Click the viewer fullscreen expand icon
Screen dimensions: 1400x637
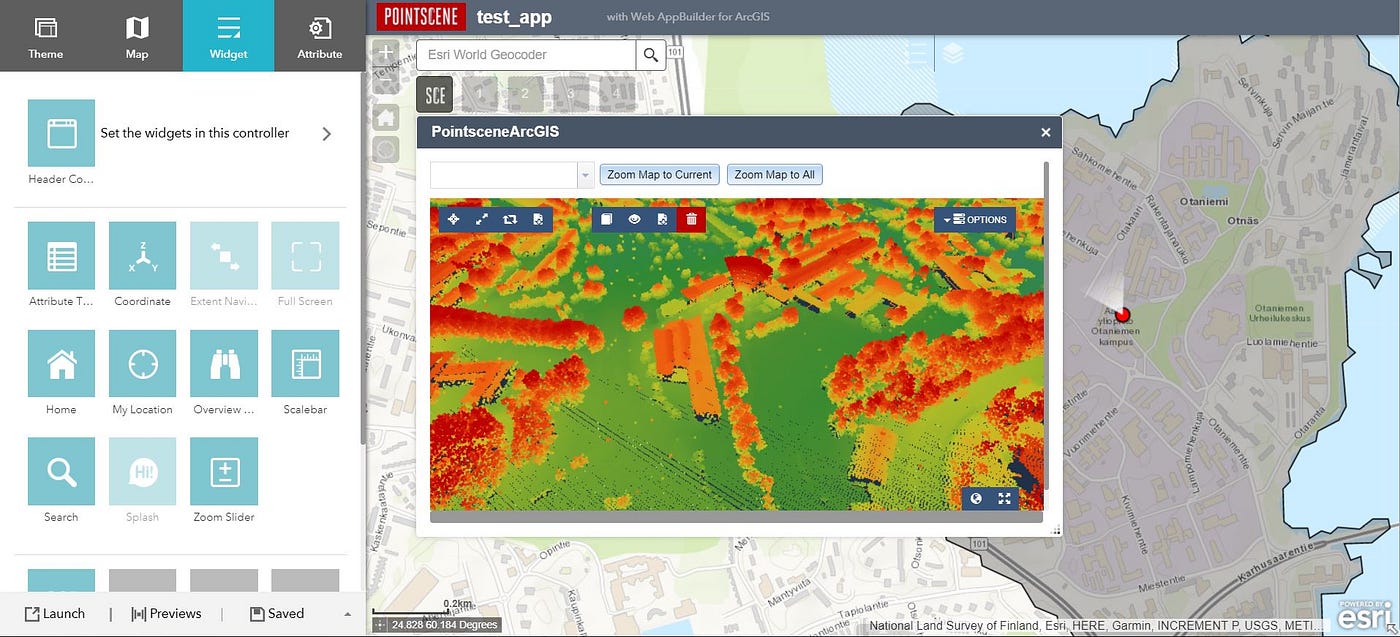[x=1005, y=499]
